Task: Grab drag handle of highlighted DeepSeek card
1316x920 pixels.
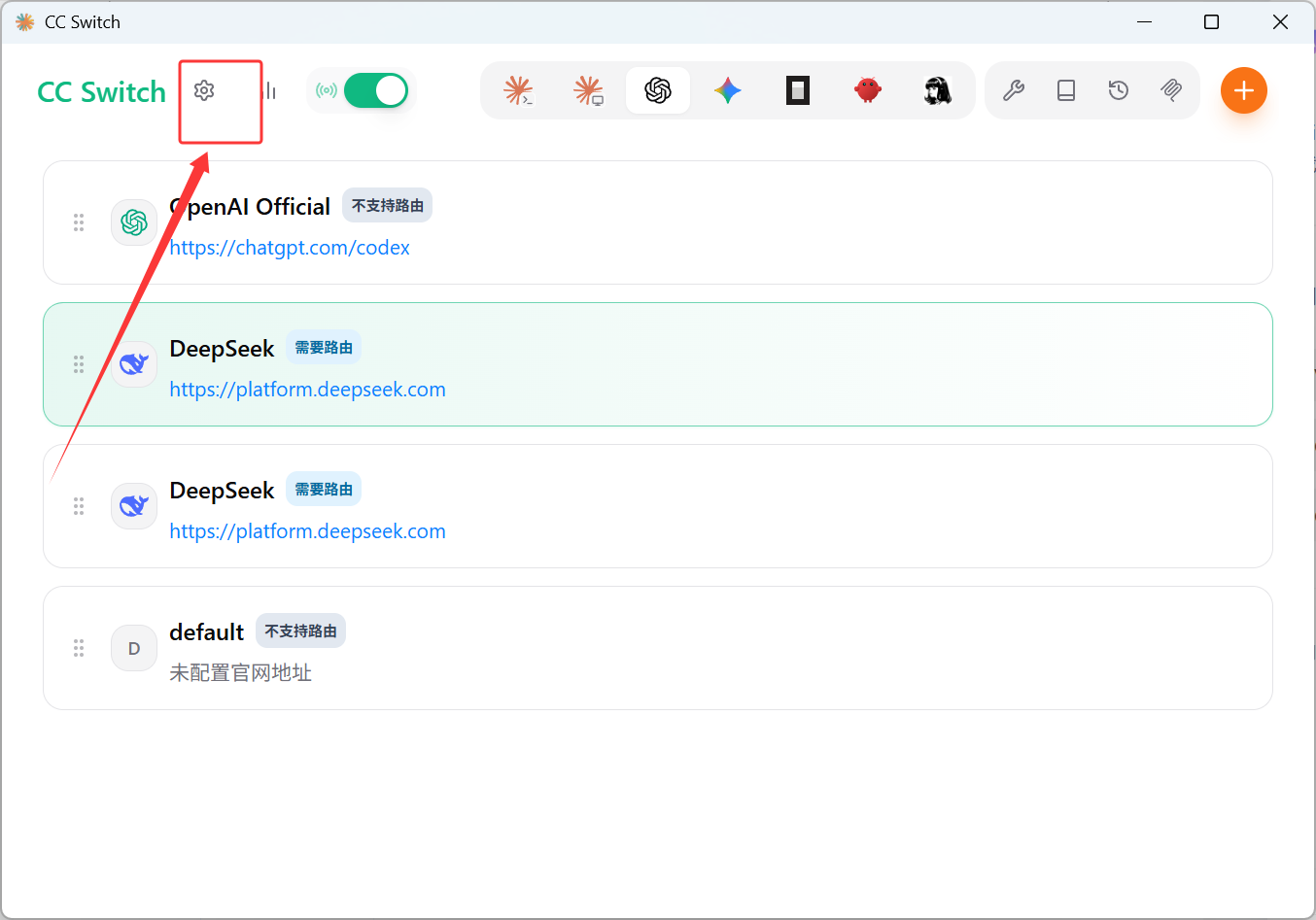Action: [x=79, y=364]
